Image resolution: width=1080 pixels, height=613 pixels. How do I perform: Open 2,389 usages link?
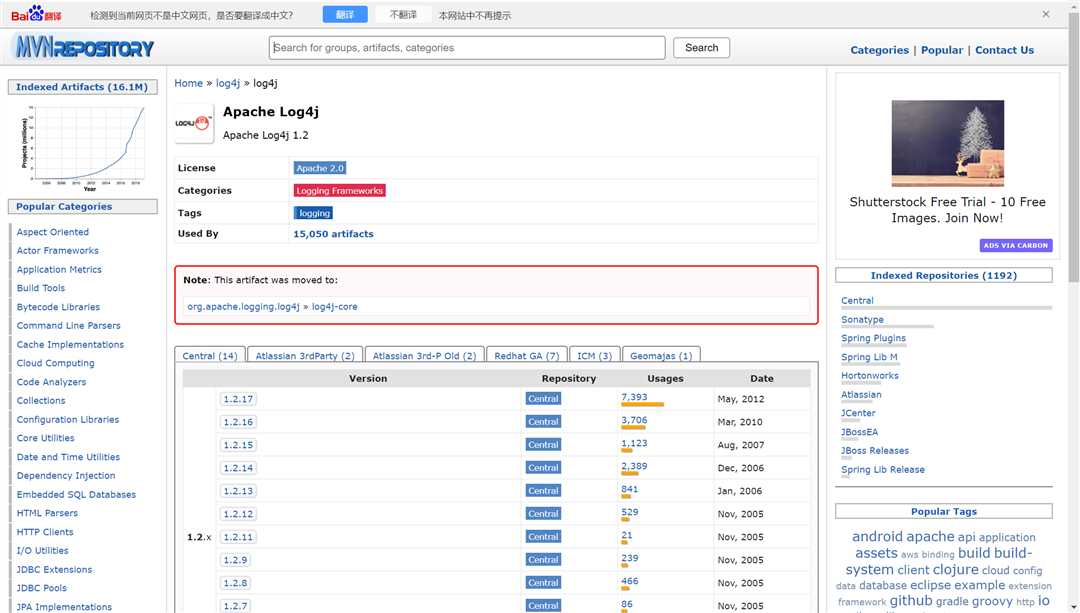[x=634, y=466]
